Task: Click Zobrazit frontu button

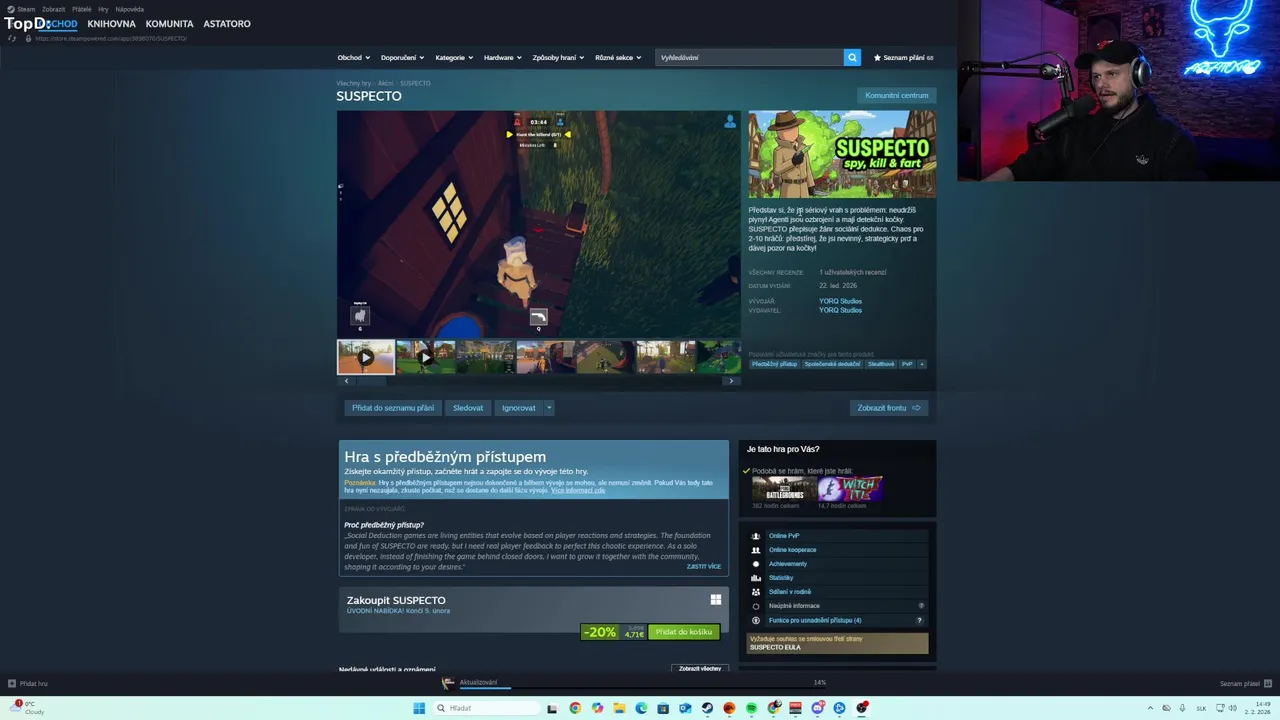Action: tap(889, 408)
